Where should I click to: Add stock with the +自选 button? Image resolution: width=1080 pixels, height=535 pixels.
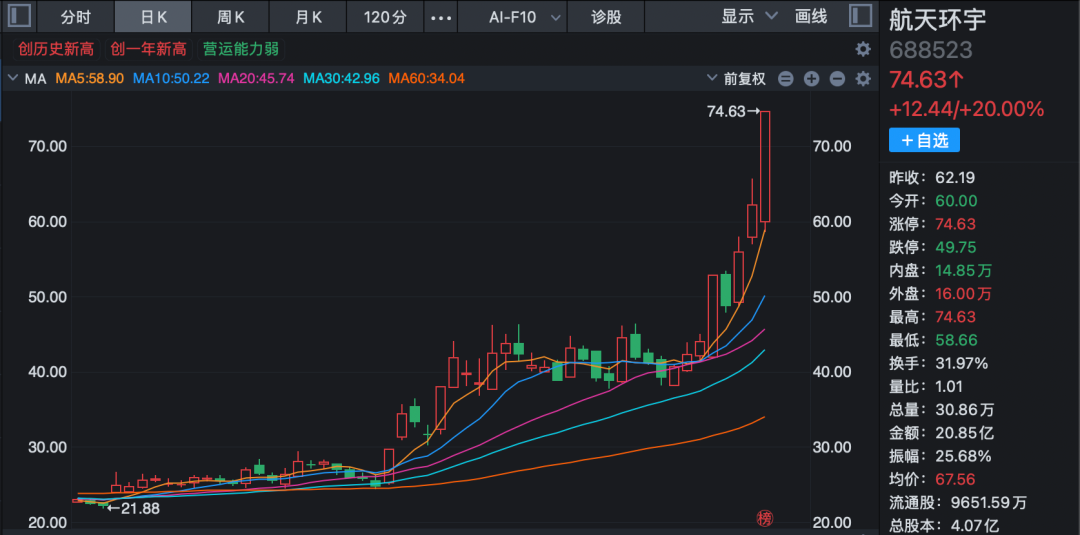pos(924,140)
